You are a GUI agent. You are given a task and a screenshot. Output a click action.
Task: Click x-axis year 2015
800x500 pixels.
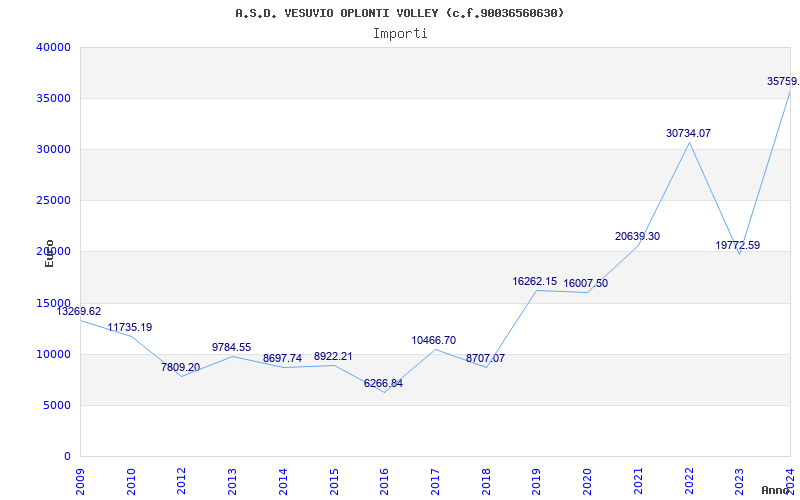tap(334, 482)
